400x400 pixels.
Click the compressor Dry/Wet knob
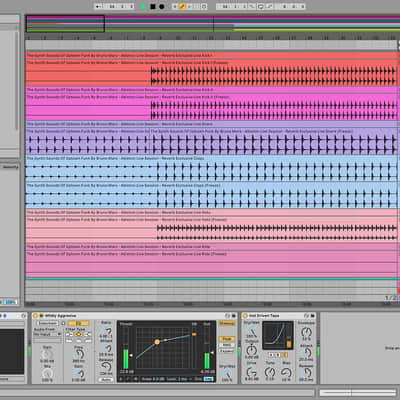point(227,374)
